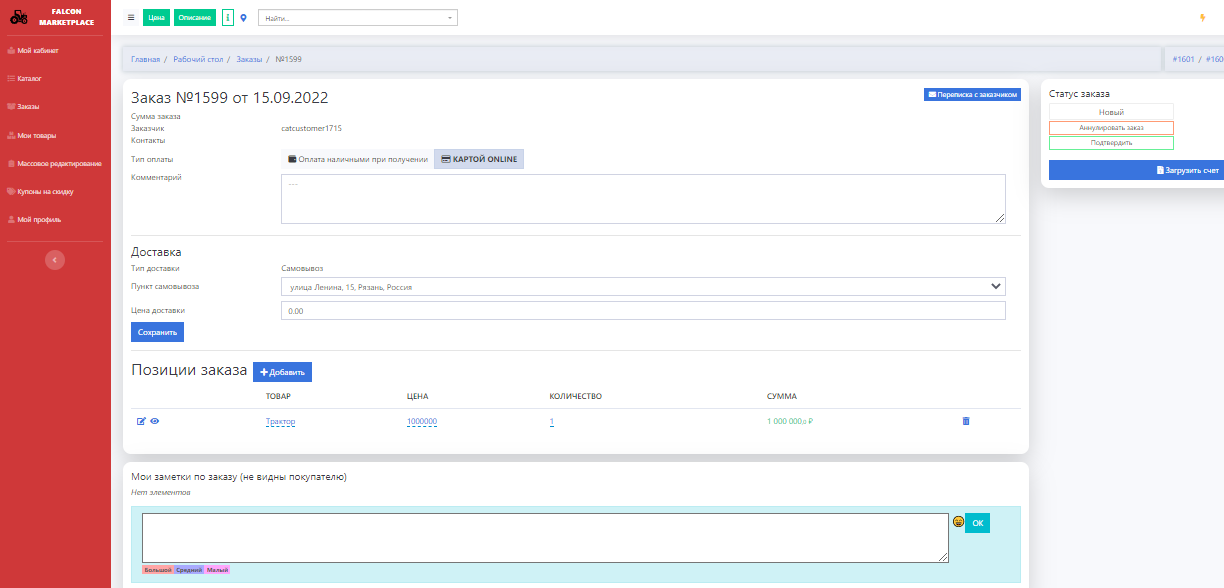1224x588 pixels.
Task: Click the green info icon in toolbar
Action: click(228, 18)
